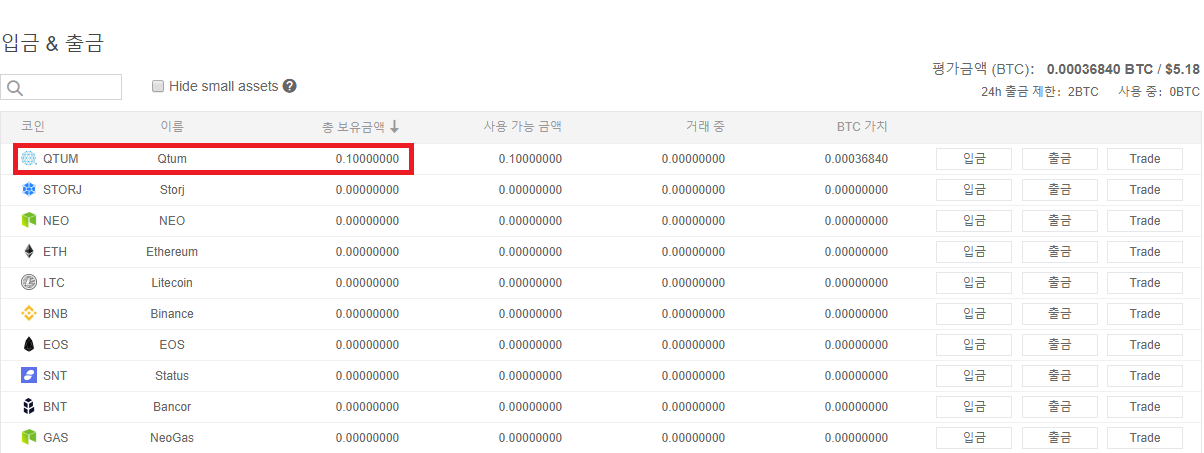The height and width of the screenshot is (453, 1204).
Task: Click the SNT coin icon
Action: (x=29, y=376)
